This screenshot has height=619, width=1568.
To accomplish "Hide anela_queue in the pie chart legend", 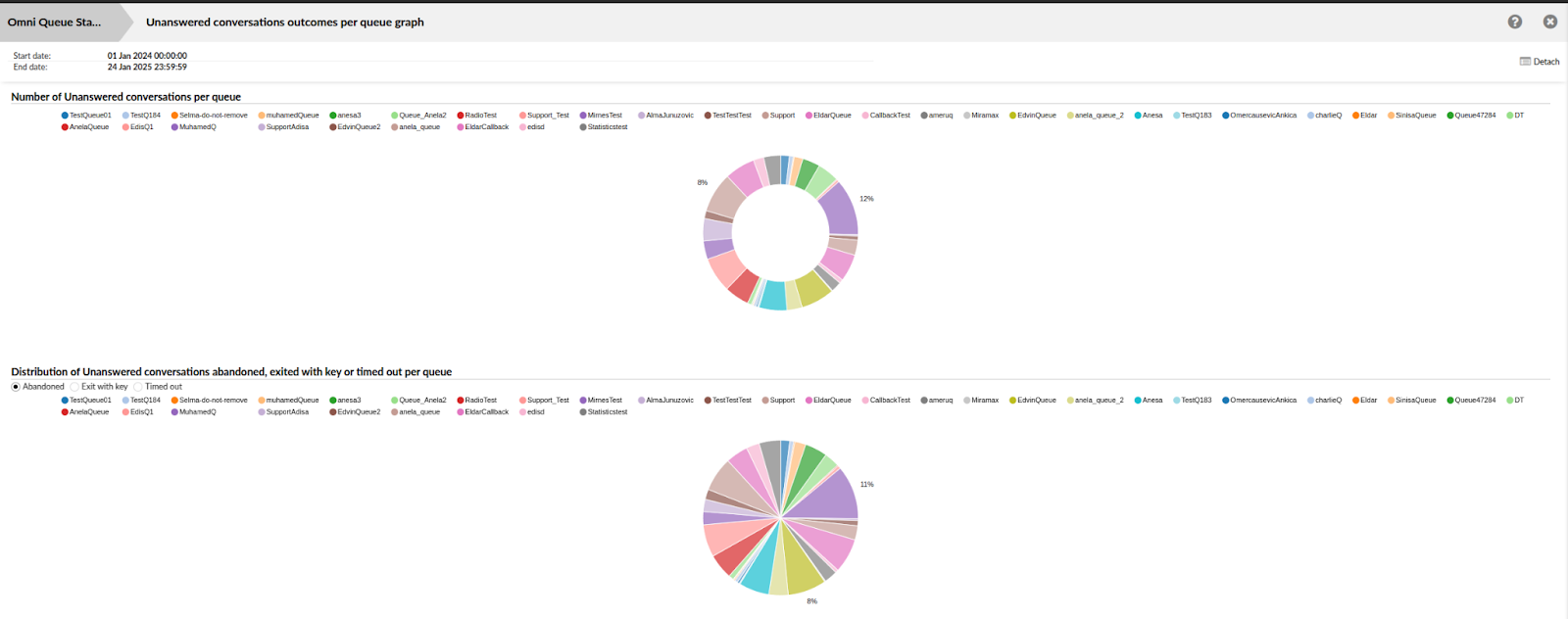I will pyautogui.click(x=416, y=412).
